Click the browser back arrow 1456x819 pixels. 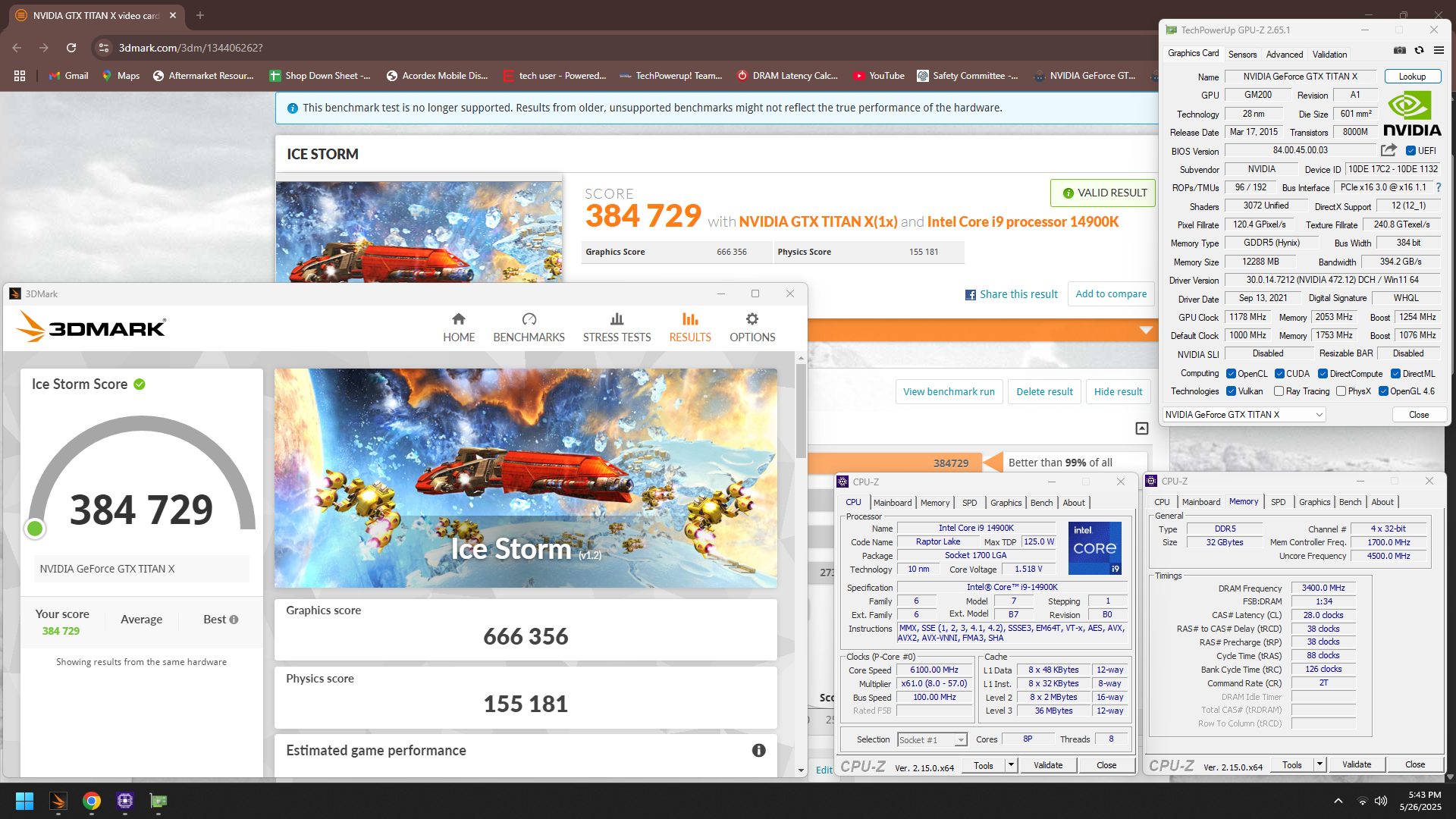(x=17, y=48)
